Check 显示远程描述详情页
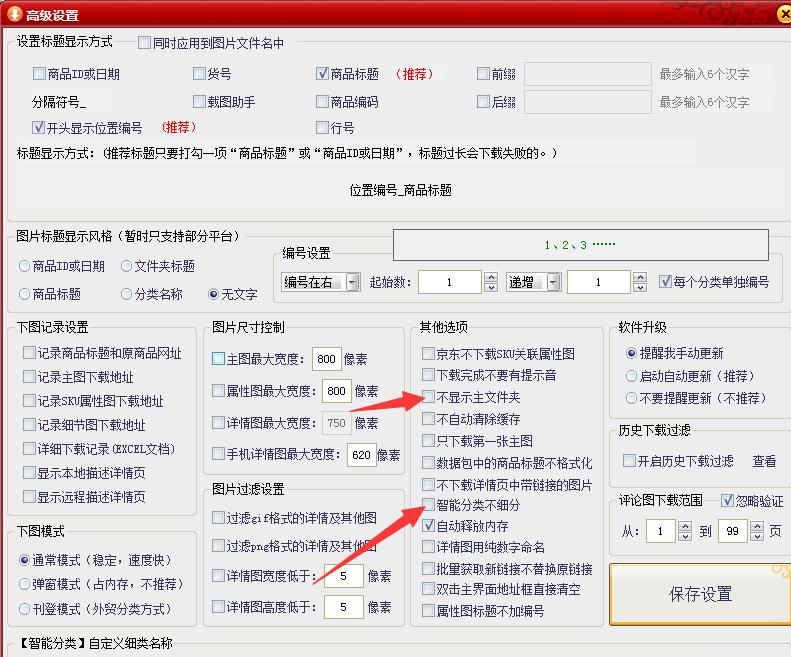The height and width of the screenshot is (657, 791). (29, 497)
